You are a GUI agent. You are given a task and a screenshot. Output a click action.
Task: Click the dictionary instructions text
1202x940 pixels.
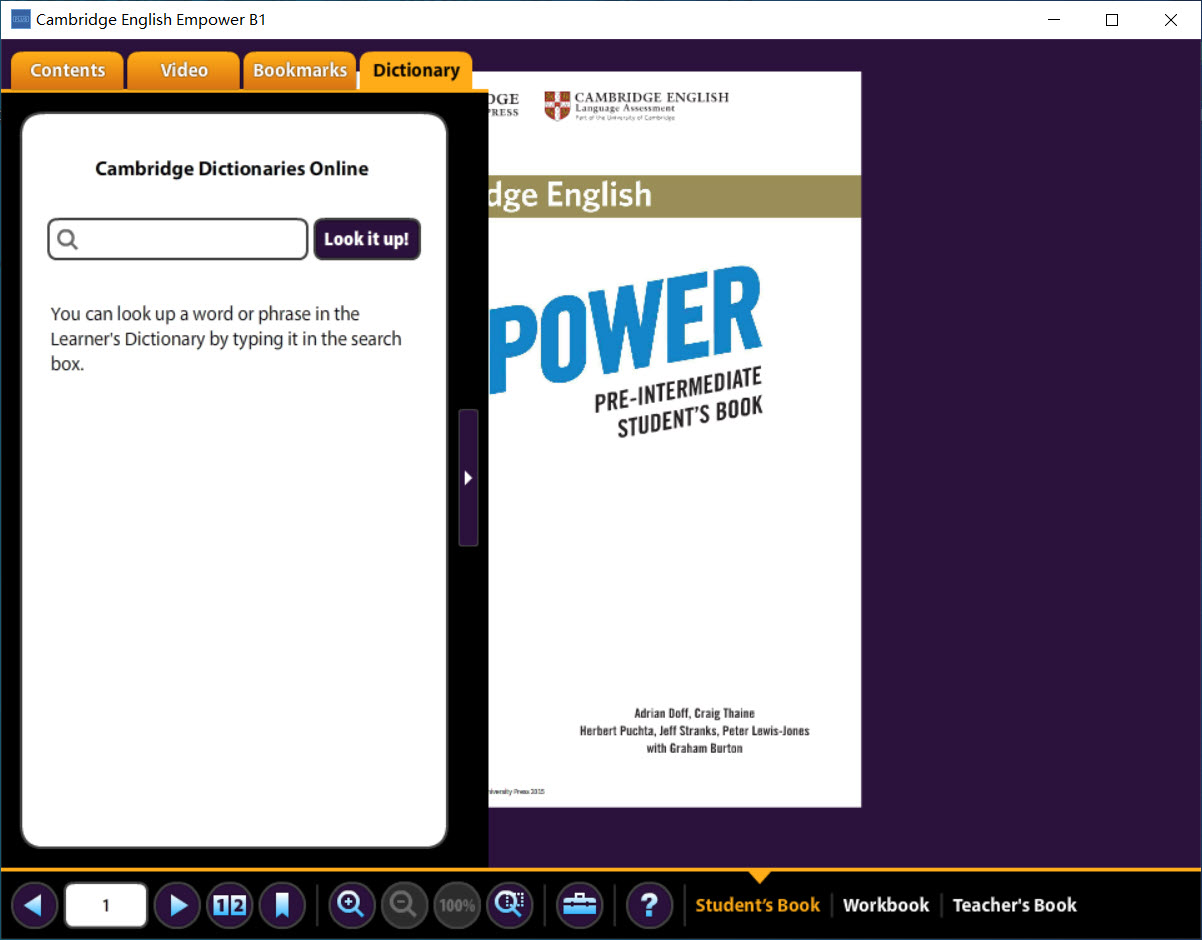point(226,339)
